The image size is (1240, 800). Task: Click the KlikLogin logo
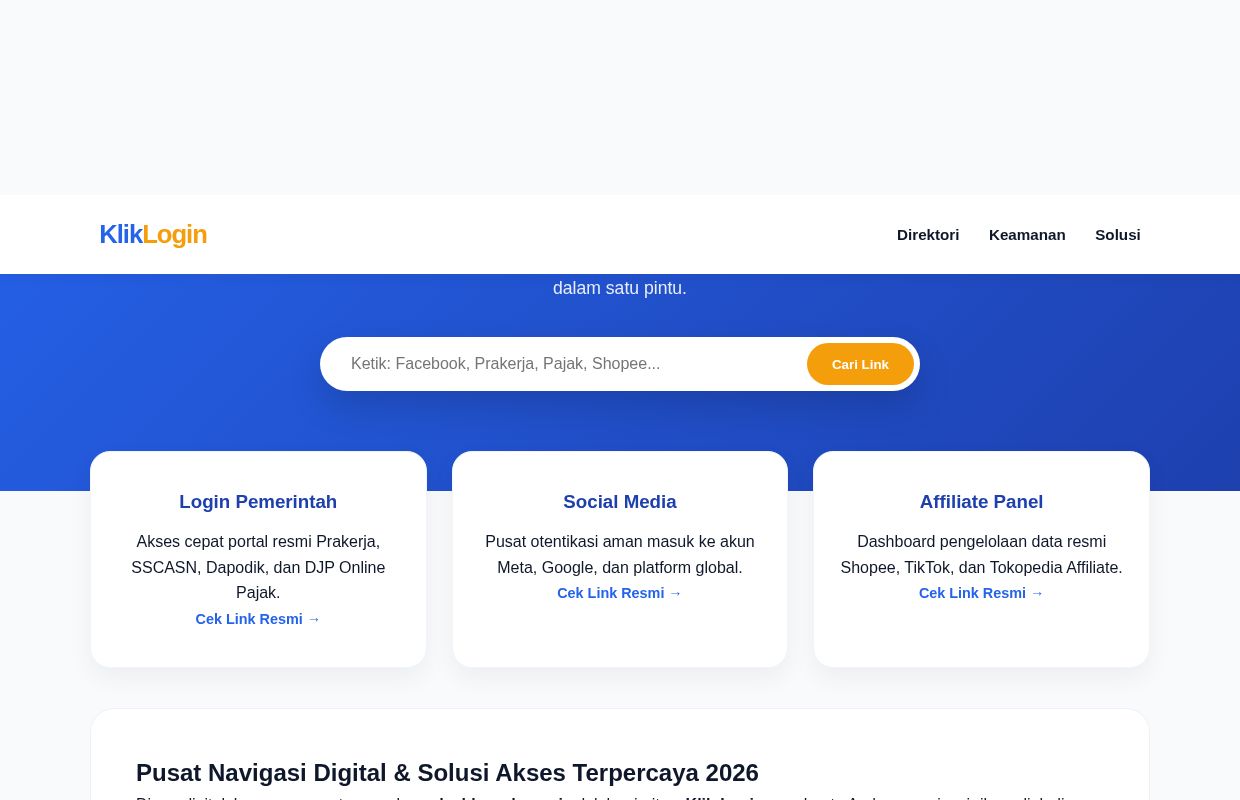153,234
